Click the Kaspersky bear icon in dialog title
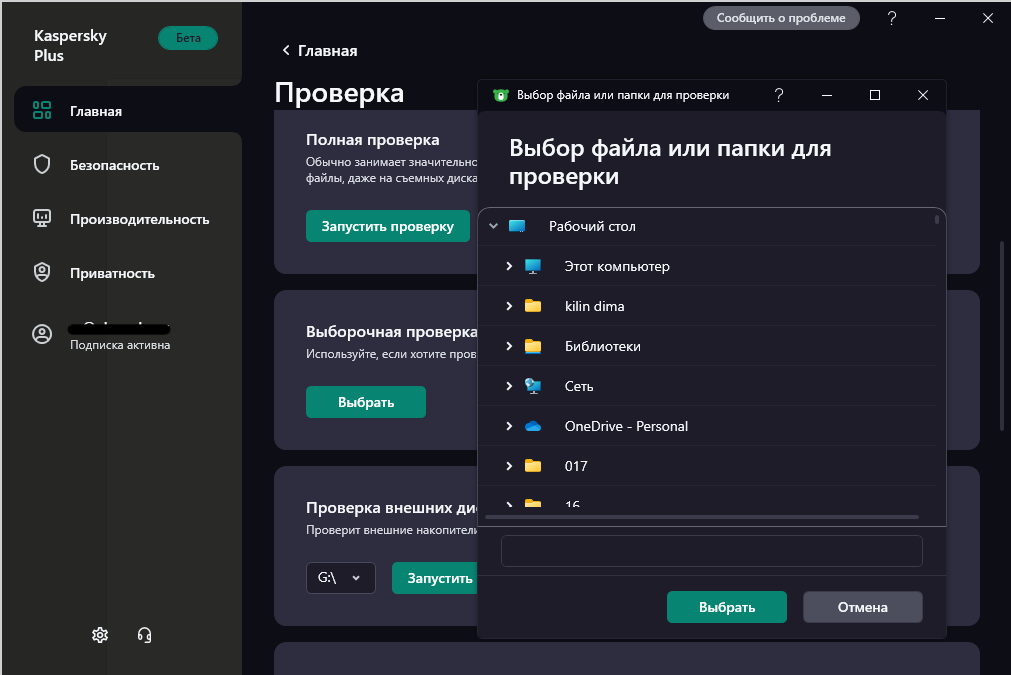 coord(500,95)
